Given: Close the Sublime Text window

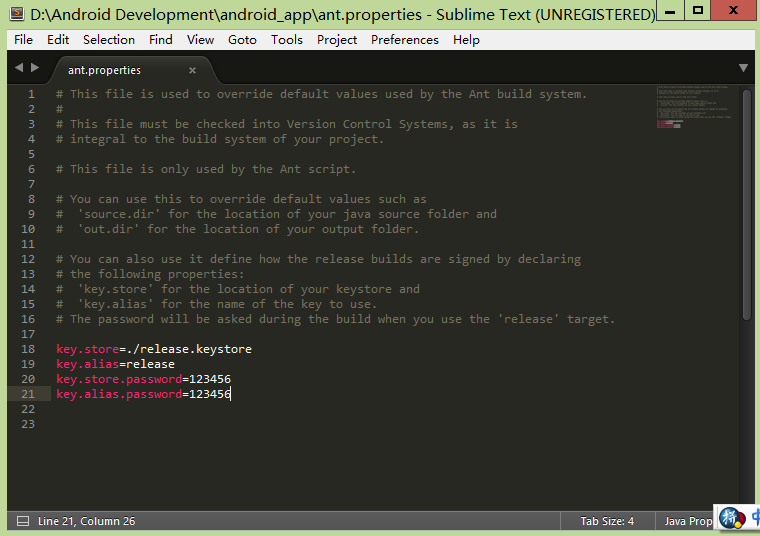Looking at the screenshot, I should (733, 10).
